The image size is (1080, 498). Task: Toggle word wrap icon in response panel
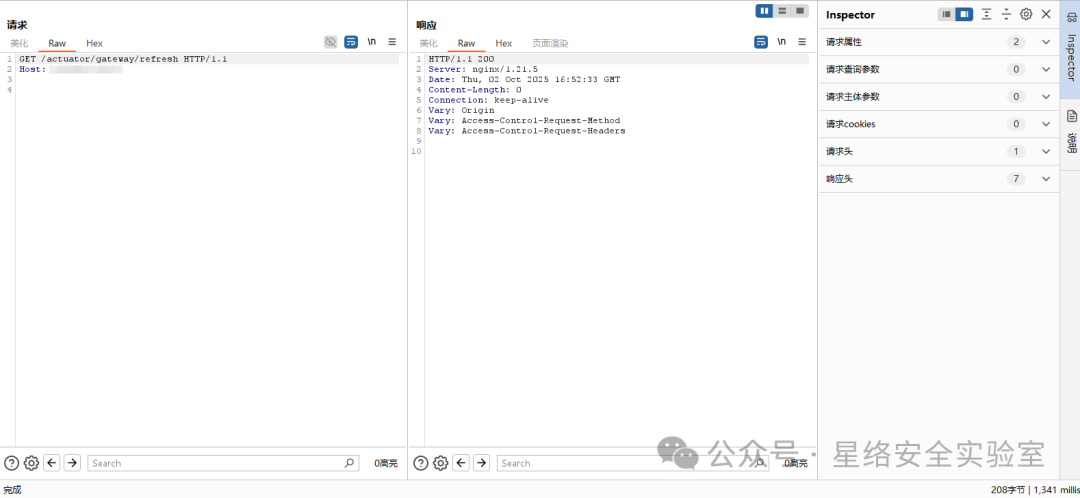click(760, 42)
